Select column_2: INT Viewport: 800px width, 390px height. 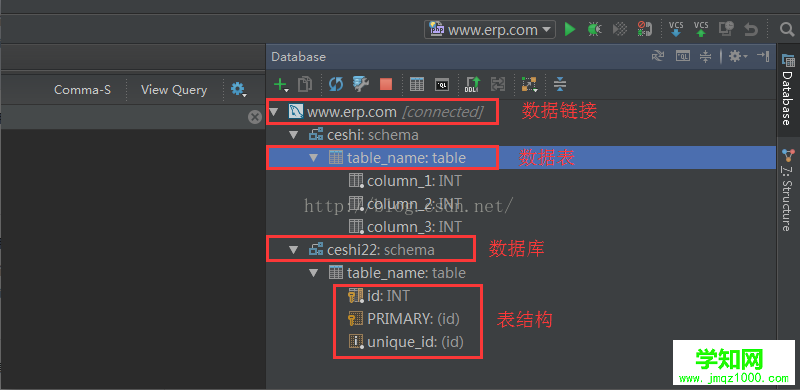[405, 204]
